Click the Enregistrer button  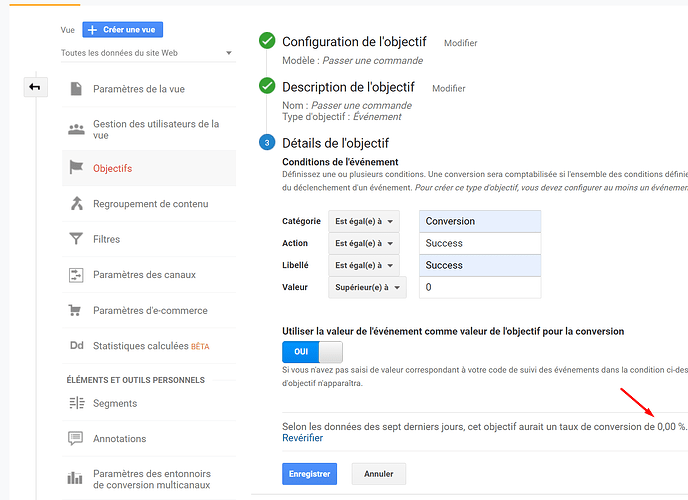pyautogui.click(x=309, y=473)
